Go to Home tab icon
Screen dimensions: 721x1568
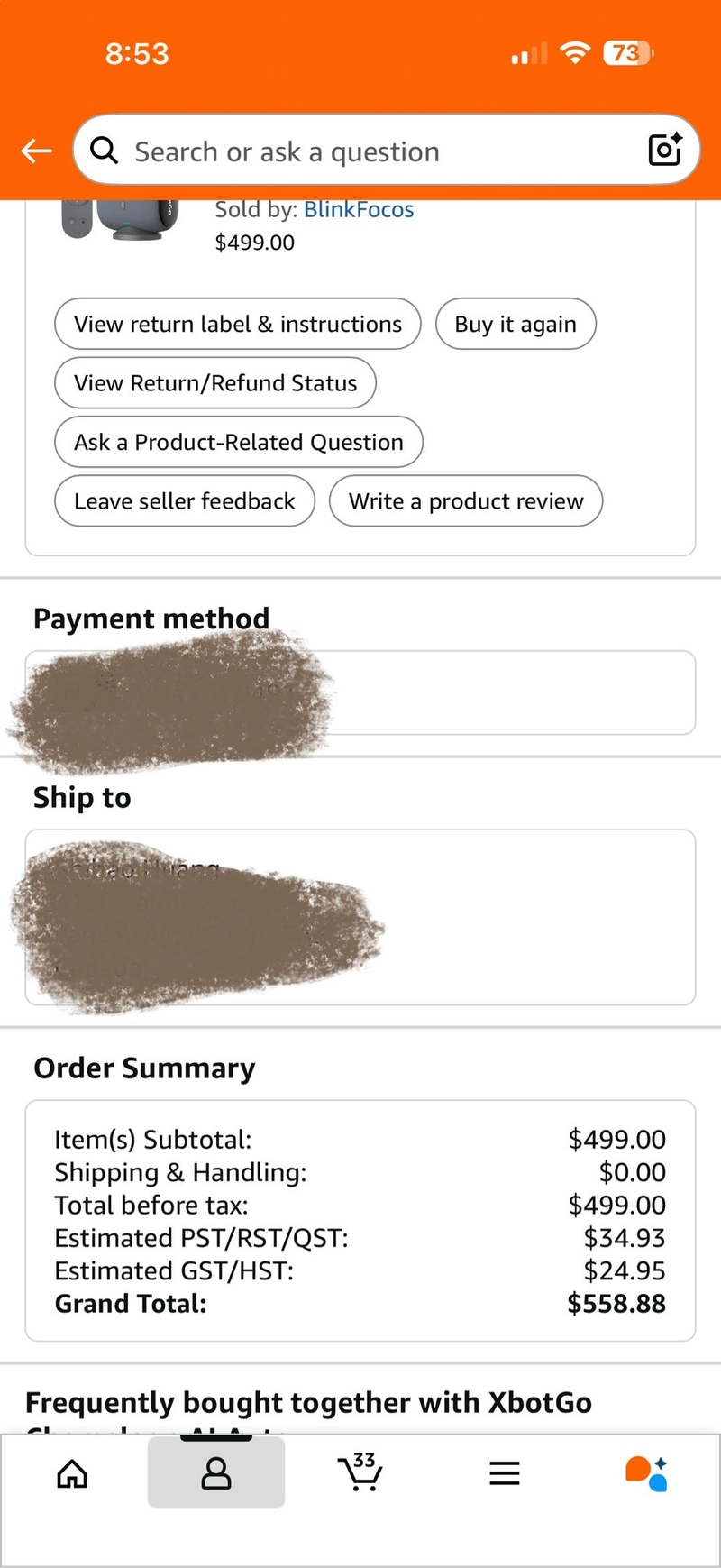pos(72,1474)
